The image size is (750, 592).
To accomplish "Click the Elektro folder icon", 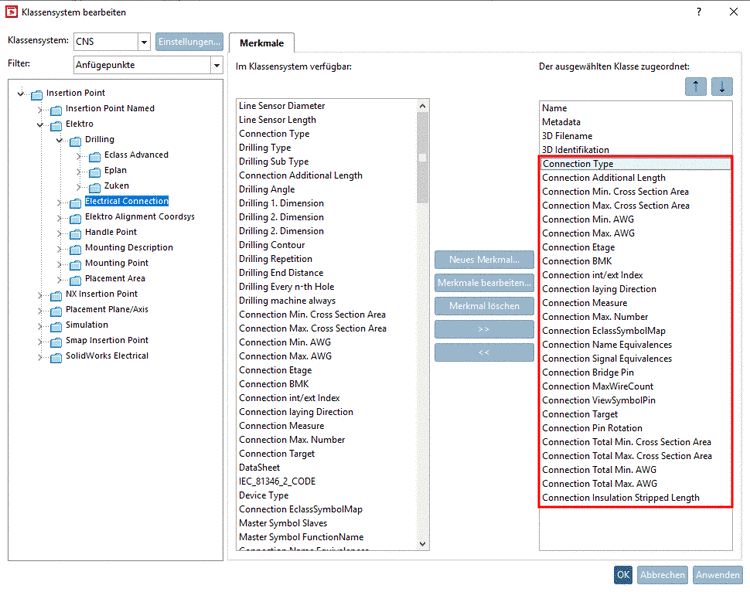I will click(56, 126).
